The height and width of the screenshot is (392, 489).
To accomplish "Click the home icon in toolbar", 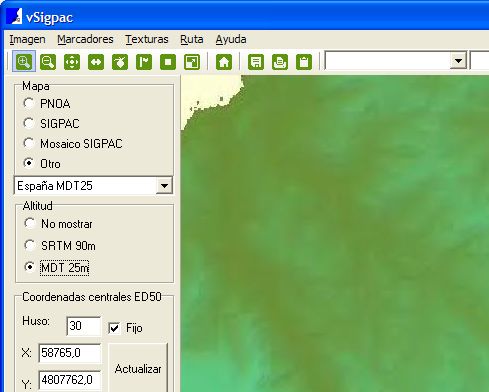I will pyautogui.click(x=224, y=62).
